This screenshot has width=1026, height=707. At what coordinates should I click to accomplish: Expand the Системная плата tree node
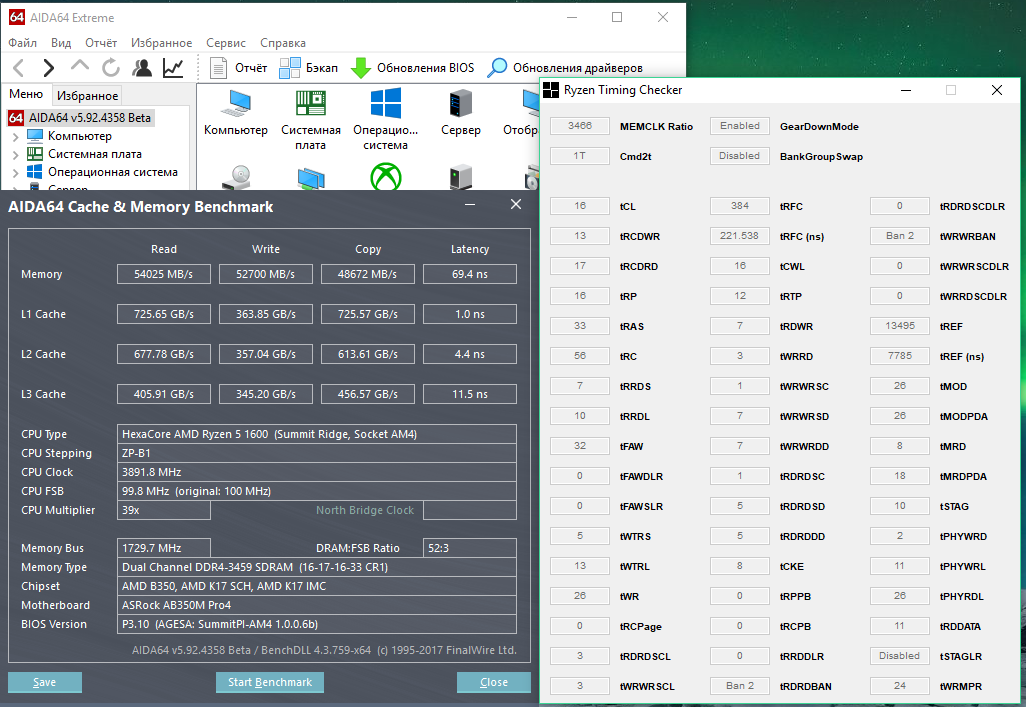coord(16,154)
